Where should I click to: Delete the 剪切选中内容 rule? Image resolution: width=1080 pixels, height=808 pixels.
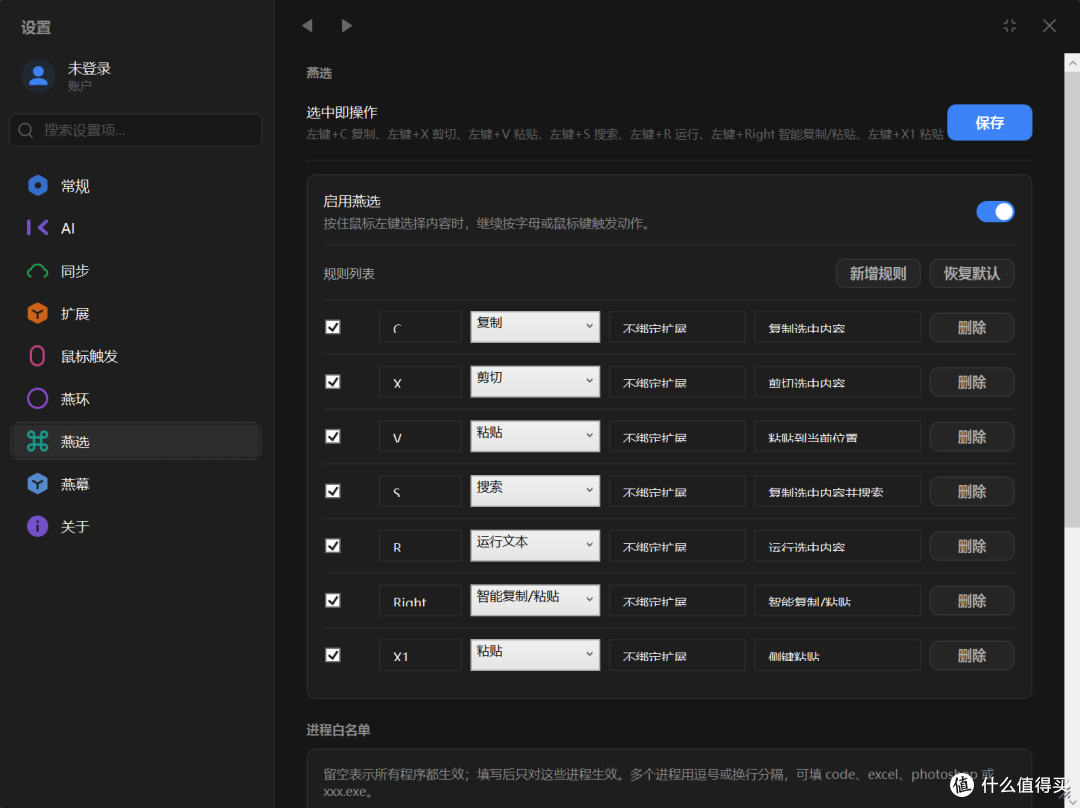pyautogui.click(x=971, y=382)
